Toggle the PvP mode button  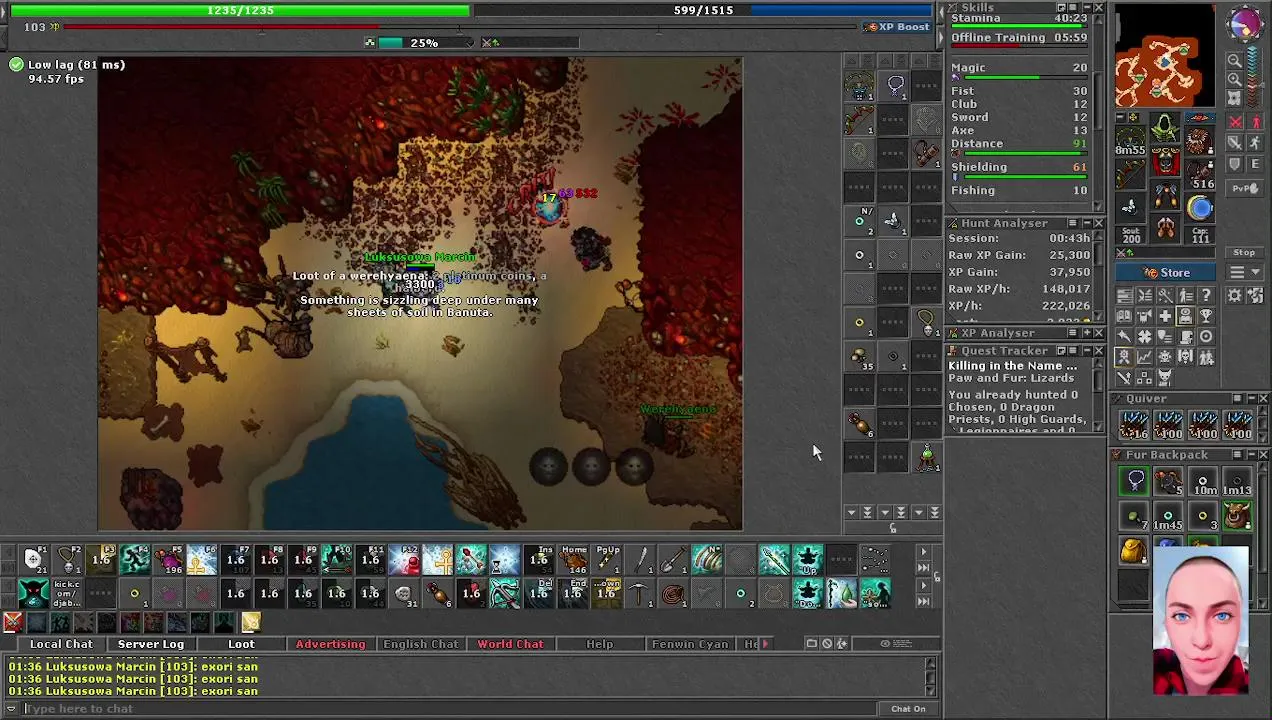tap(1245, 188)
